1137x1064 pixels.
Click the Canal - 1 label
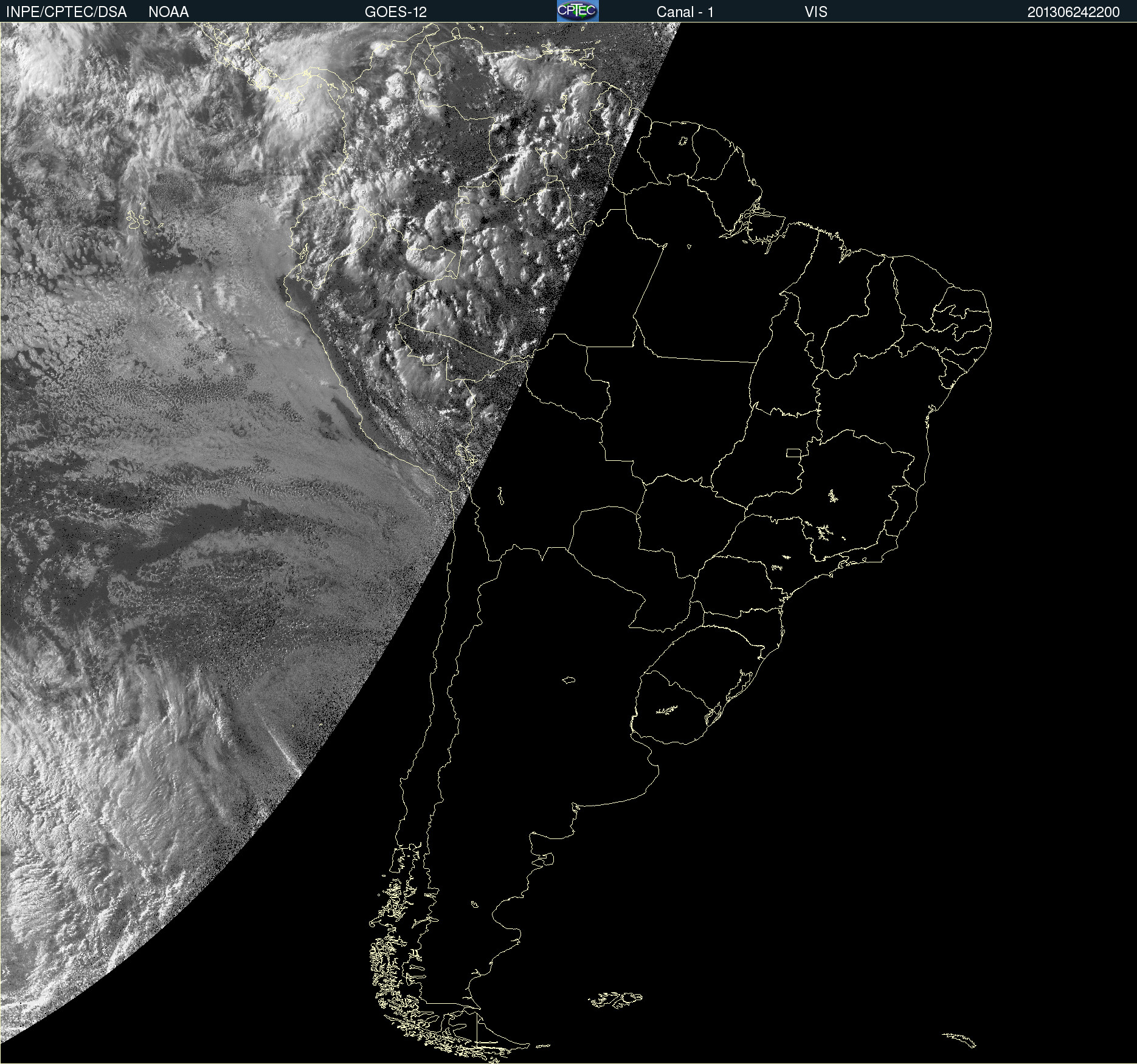coord(685,12)
